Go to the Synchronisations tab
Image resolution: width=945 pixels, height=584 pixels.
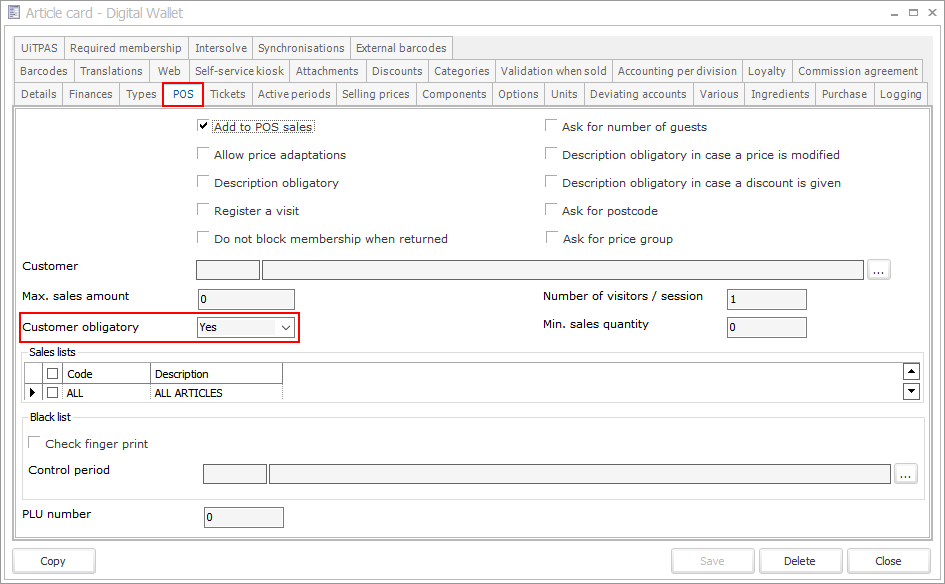tap(301, 48)
